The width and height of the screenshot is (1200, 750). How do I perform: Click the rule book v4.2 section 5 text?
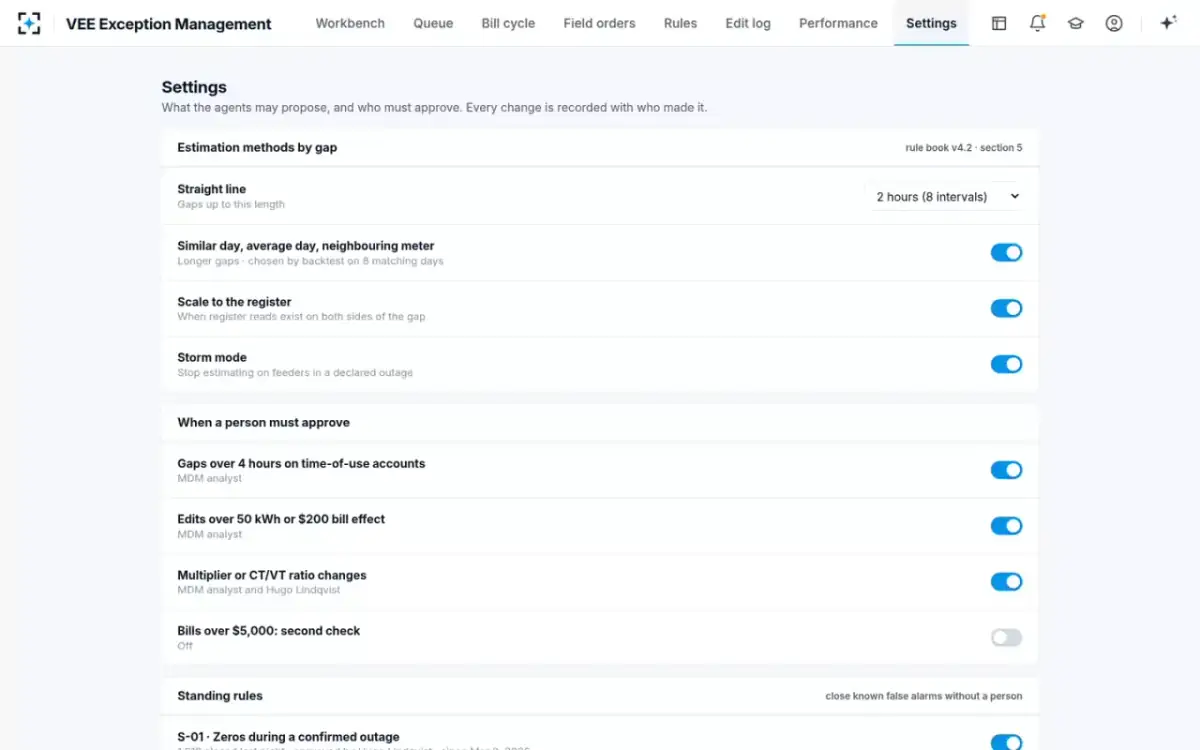tap(964, 148)
